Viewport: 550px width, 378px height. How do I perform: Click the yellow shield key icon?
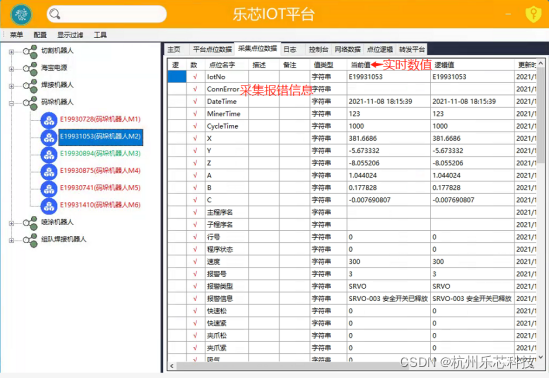533,14
